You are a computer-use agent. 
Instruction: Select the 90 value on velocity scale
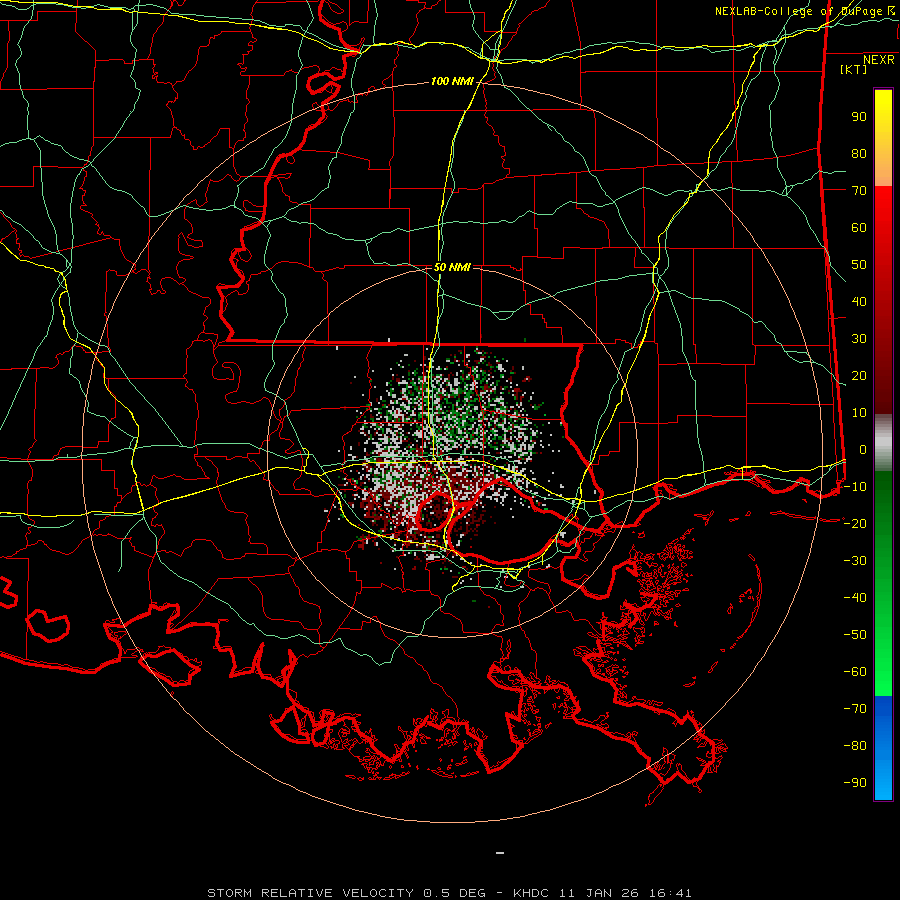(x=859, y=117)
